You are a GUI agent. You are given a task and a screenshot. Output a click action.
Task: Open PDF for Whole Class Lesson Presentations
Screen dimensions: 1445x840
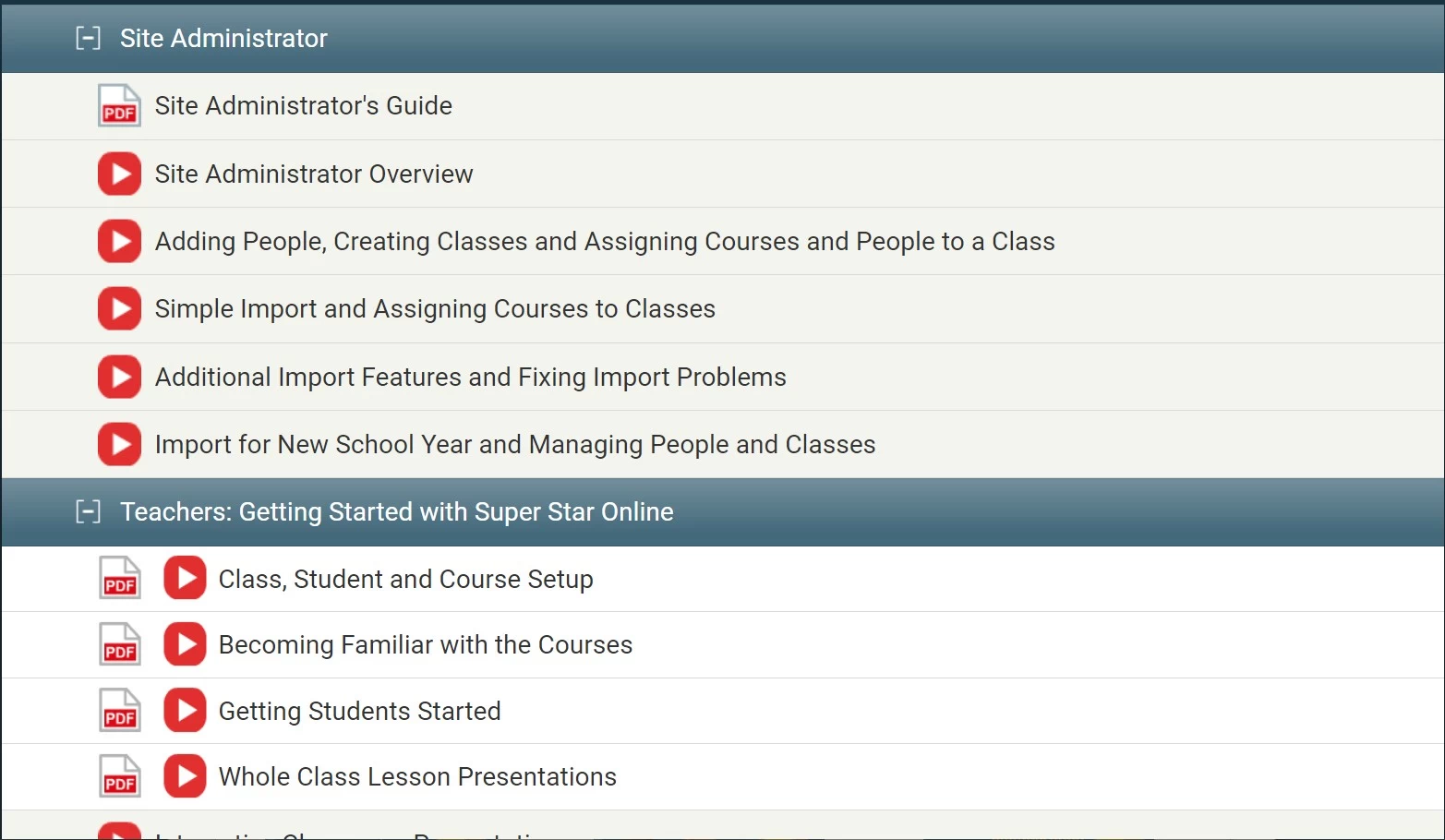click(120, 777)
